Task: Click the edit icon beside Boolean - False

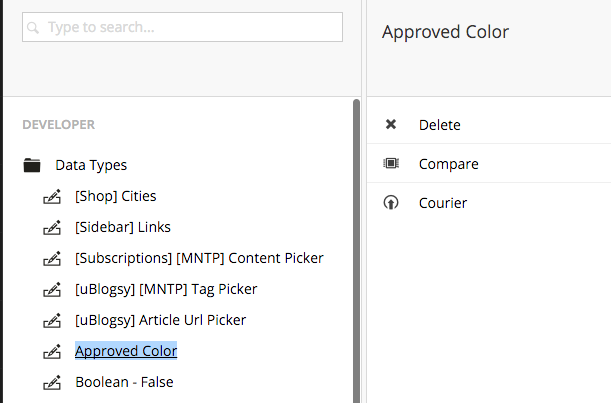Action: click(52, 382)
